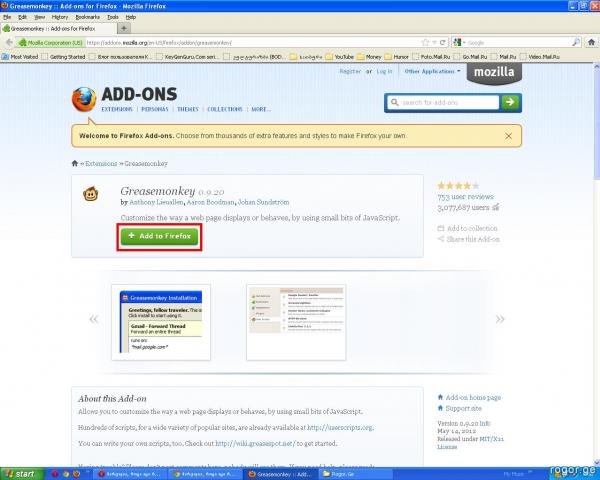Go to the Themes section
Image resolution: width=600 pixels, height=480 pixels.
(188, 109)
